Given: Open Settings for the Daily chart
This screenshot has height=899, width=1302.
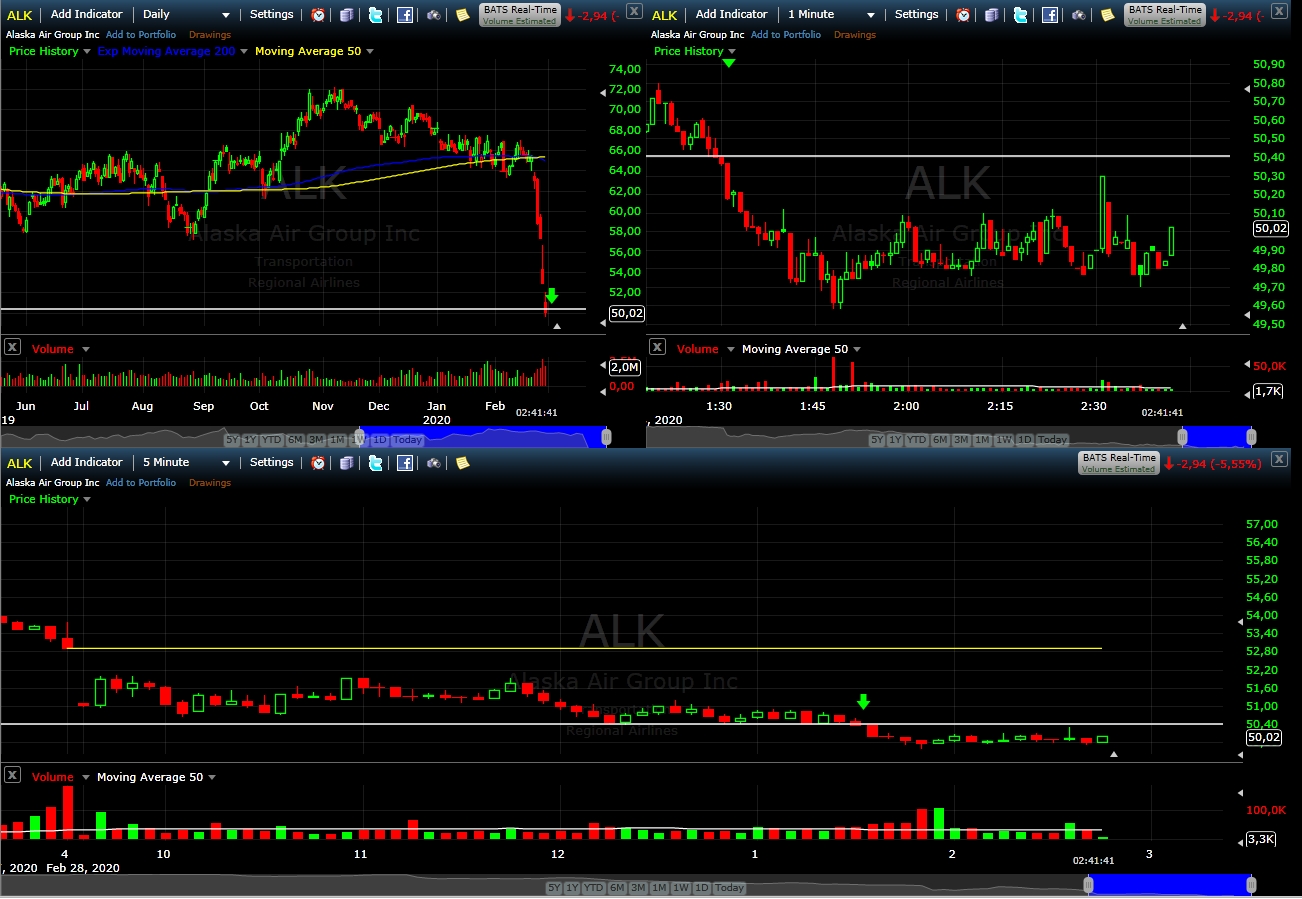Looking at the screenshot, I should [272, 15].
